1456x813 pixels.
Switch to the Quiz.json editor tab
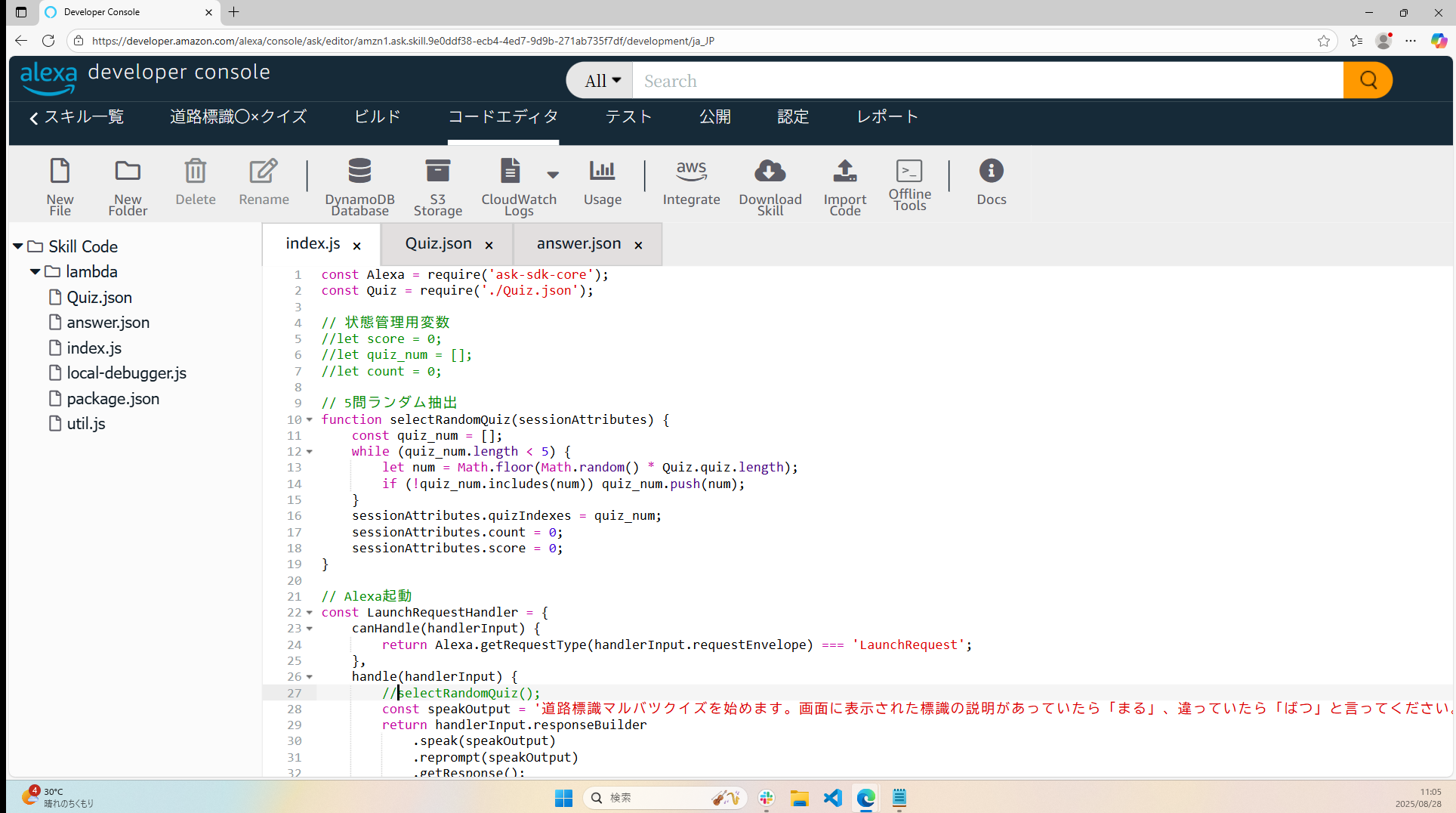pos(438,244)
